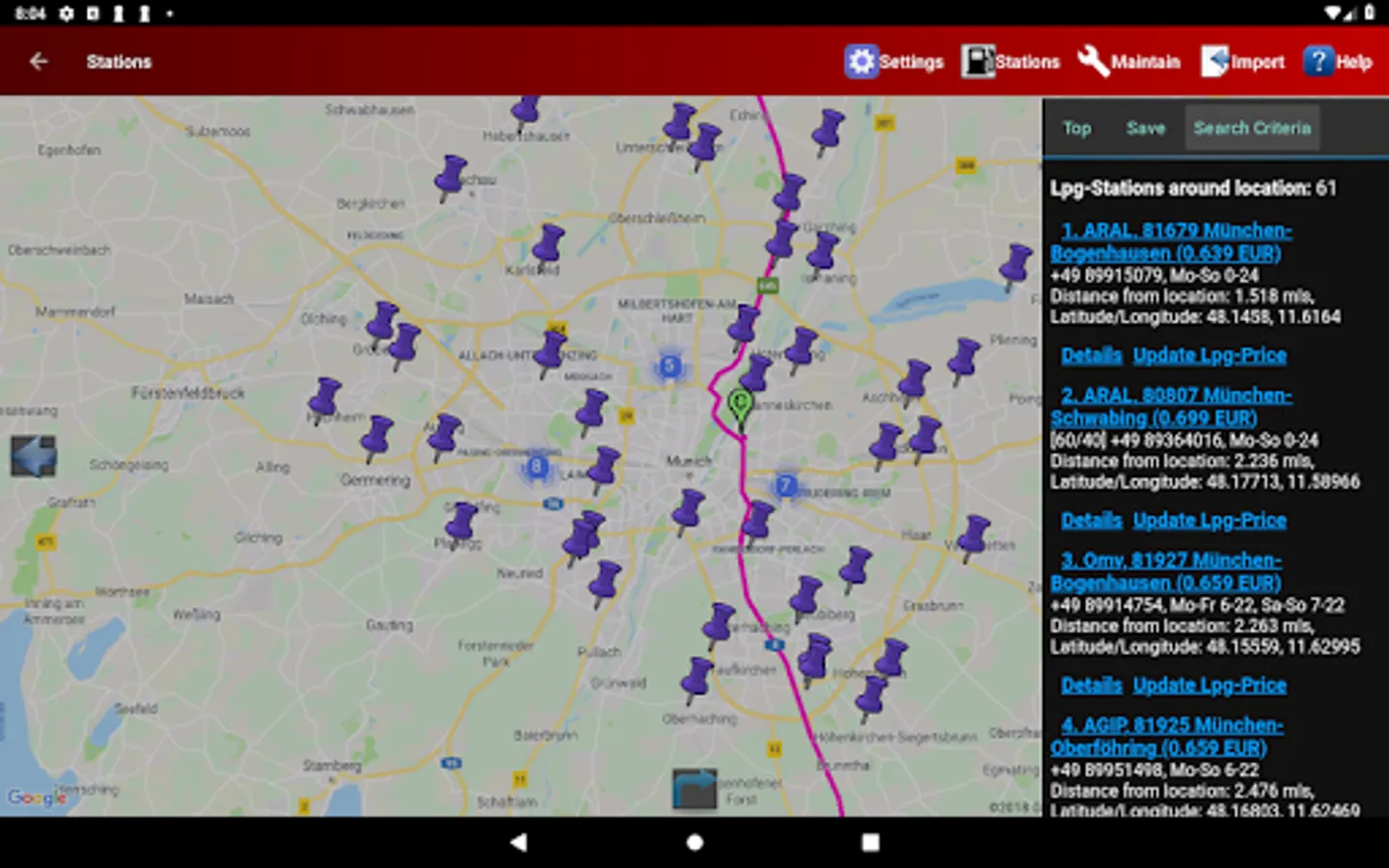Tap the green current location marker

740,409
